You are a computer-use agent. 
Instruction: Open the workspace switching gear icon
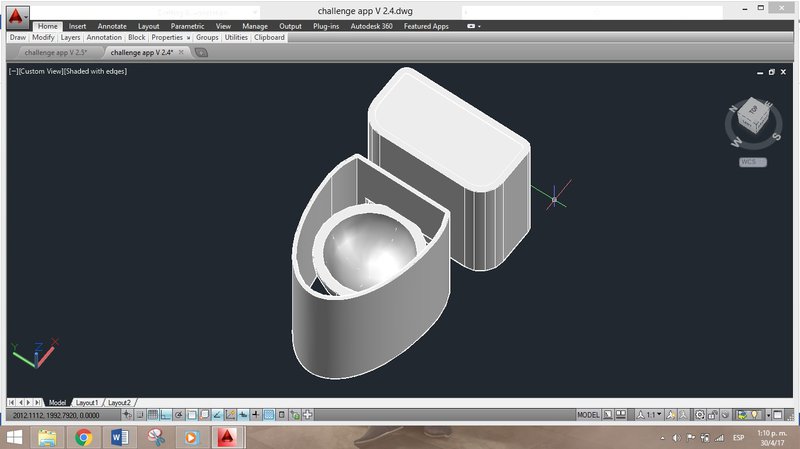pos(700,415)
